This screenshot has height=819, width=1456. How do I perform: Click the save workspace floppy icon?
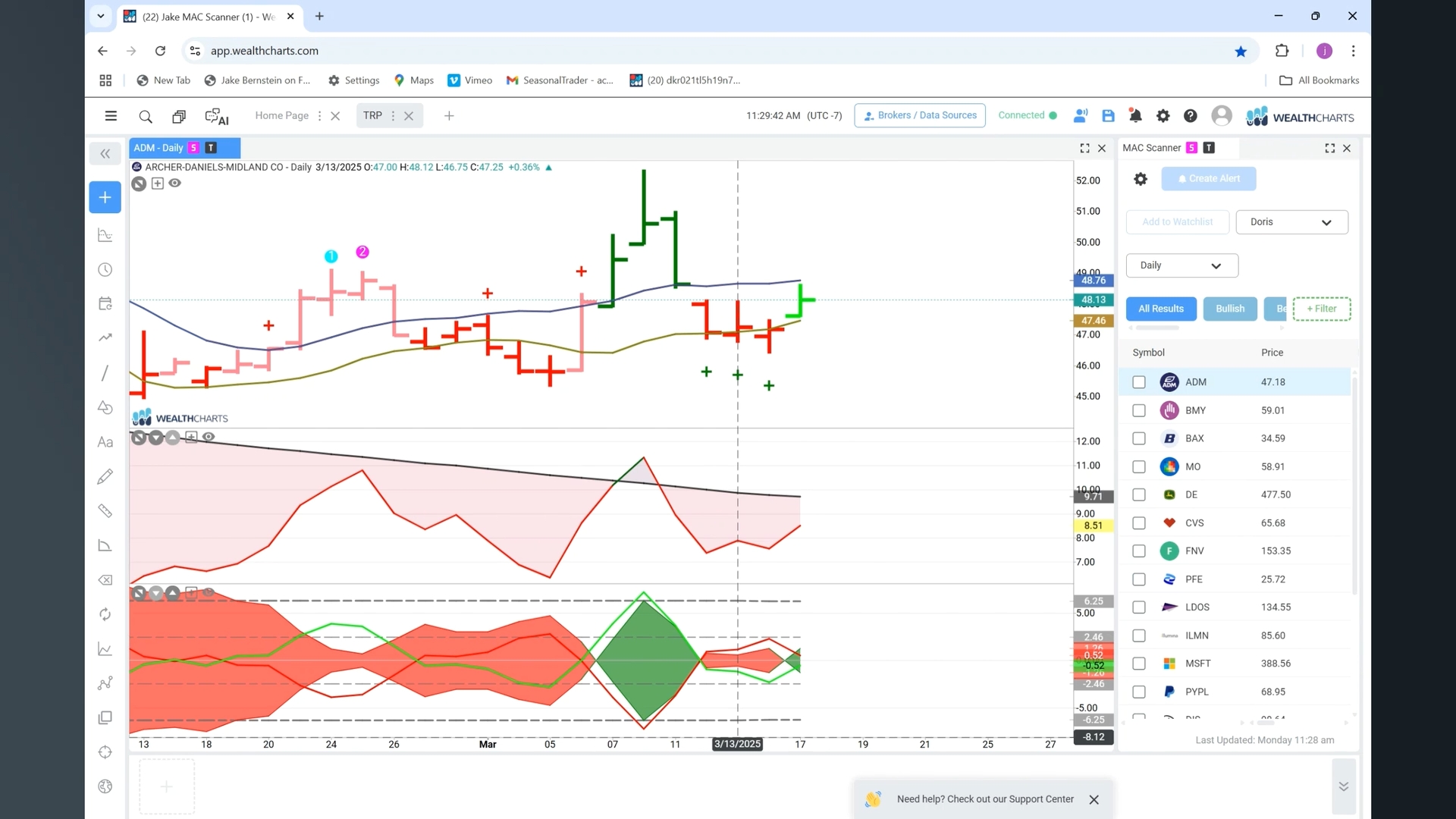[x=1108, y=116]
